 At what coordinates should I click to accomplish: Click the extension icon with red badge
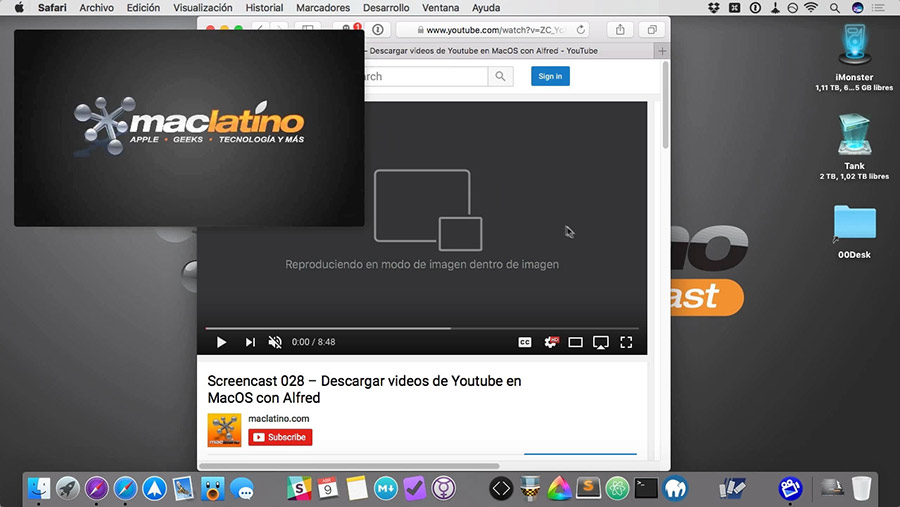click(348, 29)
